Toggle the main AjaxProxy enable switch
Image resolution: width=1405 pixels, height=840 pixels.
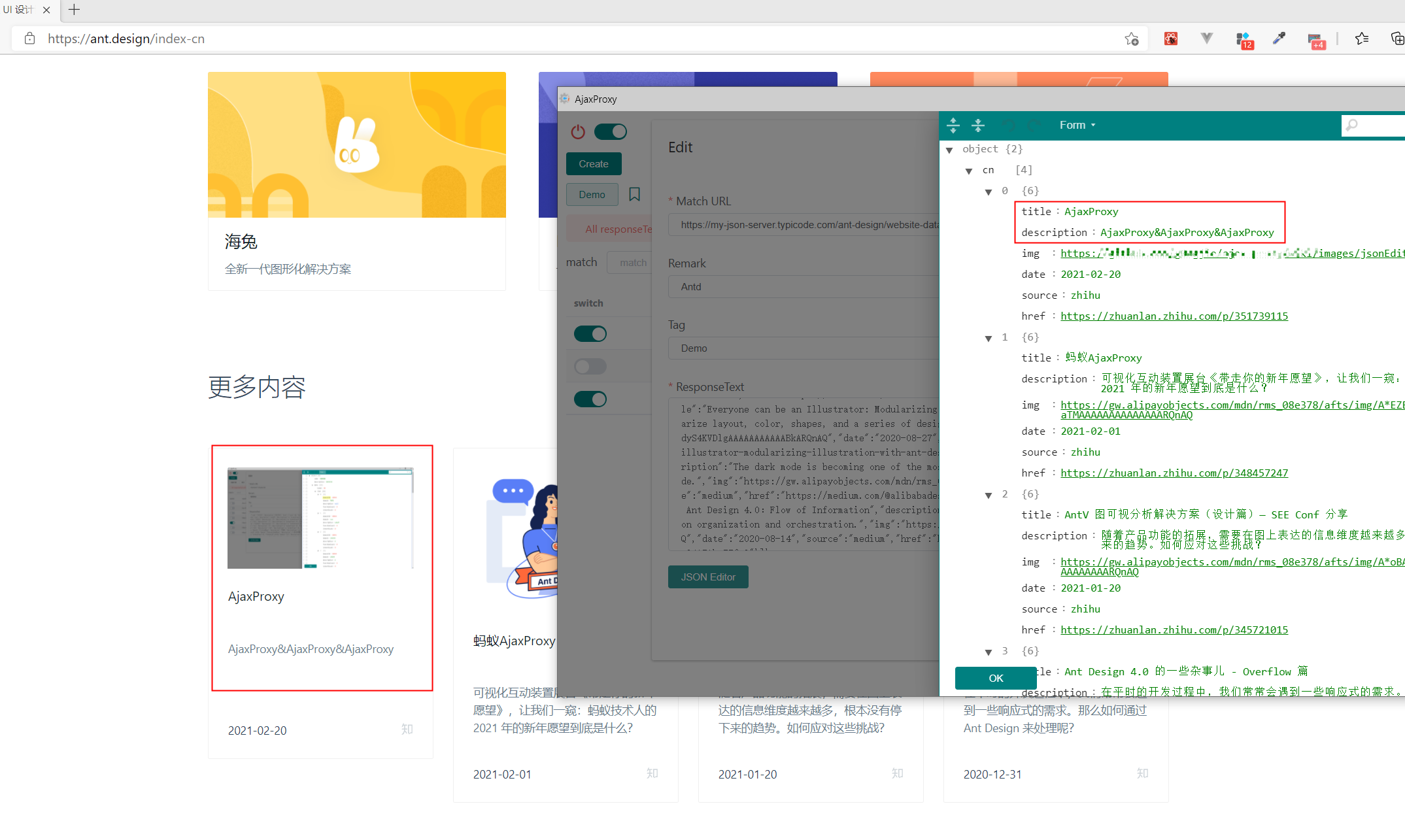611,132
